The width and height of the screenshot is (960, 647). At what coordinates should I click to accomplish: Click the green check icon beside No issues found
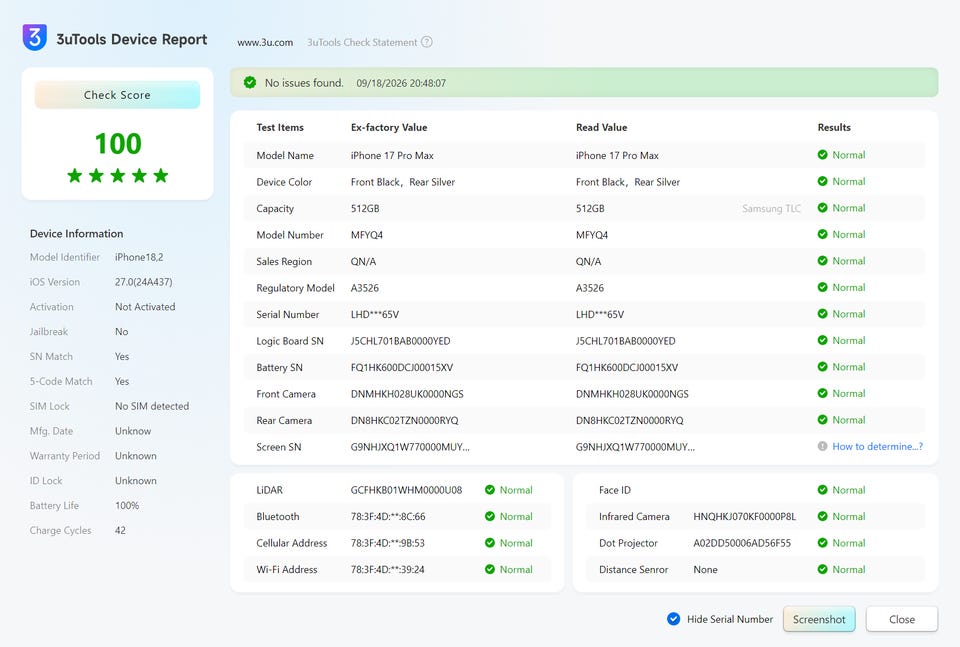coord(250,82)
